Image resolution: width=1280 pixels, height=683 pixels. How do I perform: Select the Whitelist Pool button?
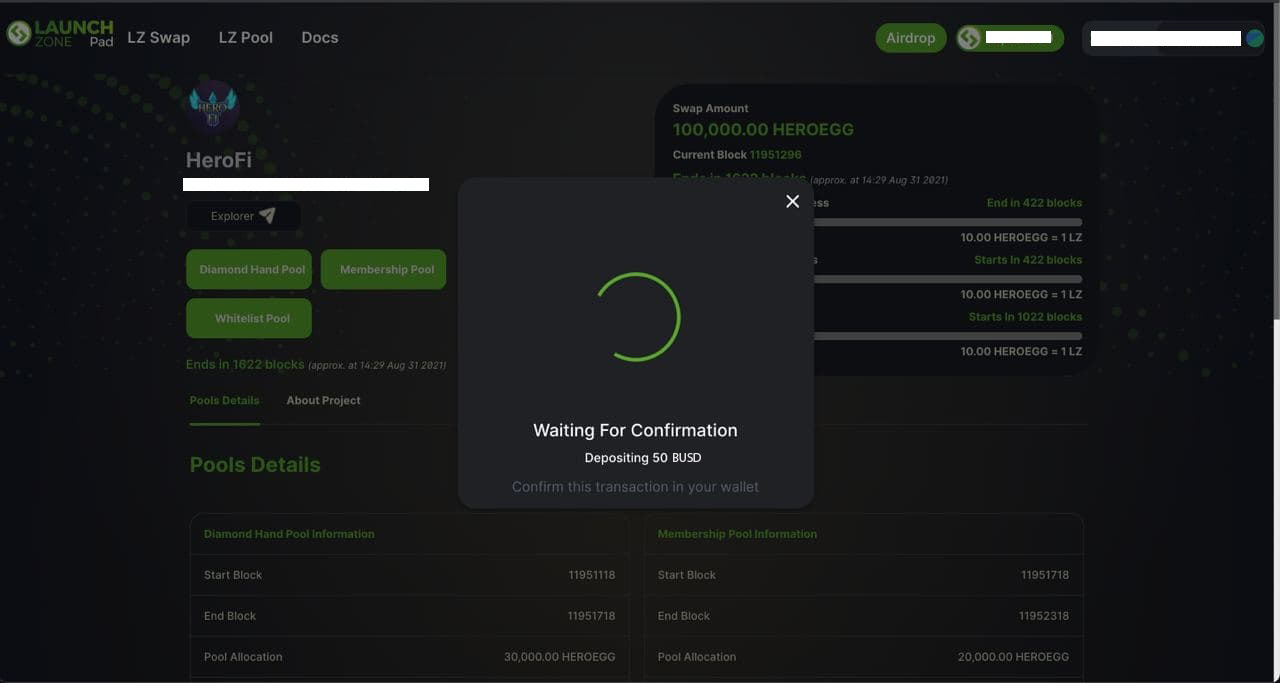click(249, 318)
